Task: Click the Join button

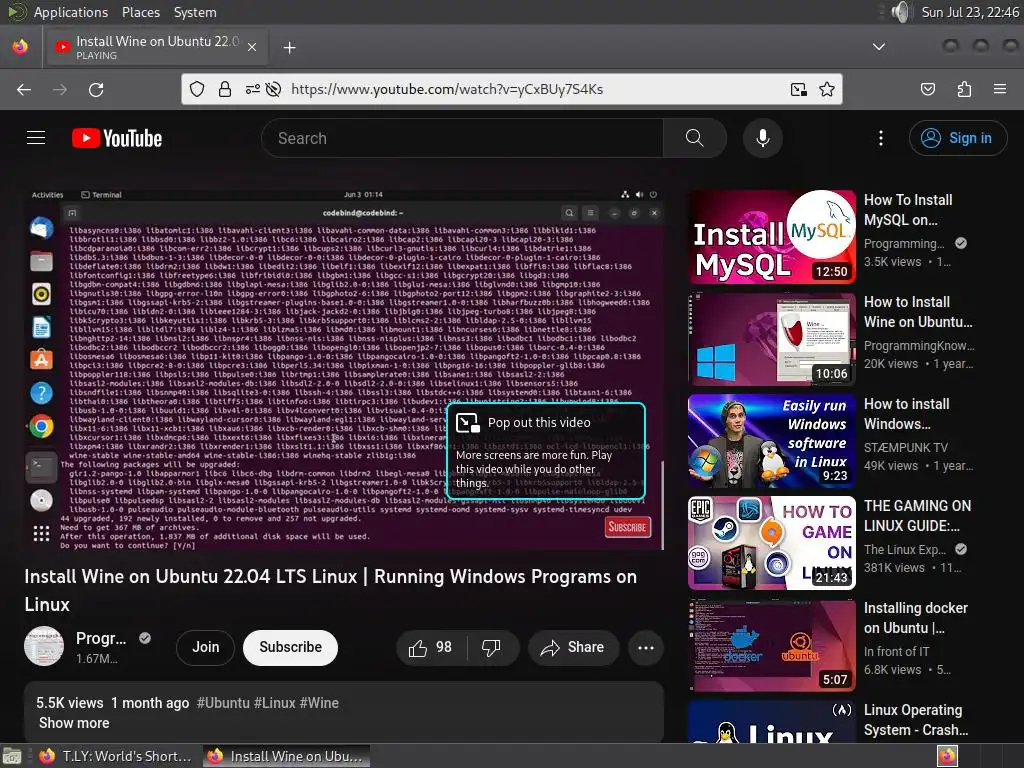Action: click(205, 647)
